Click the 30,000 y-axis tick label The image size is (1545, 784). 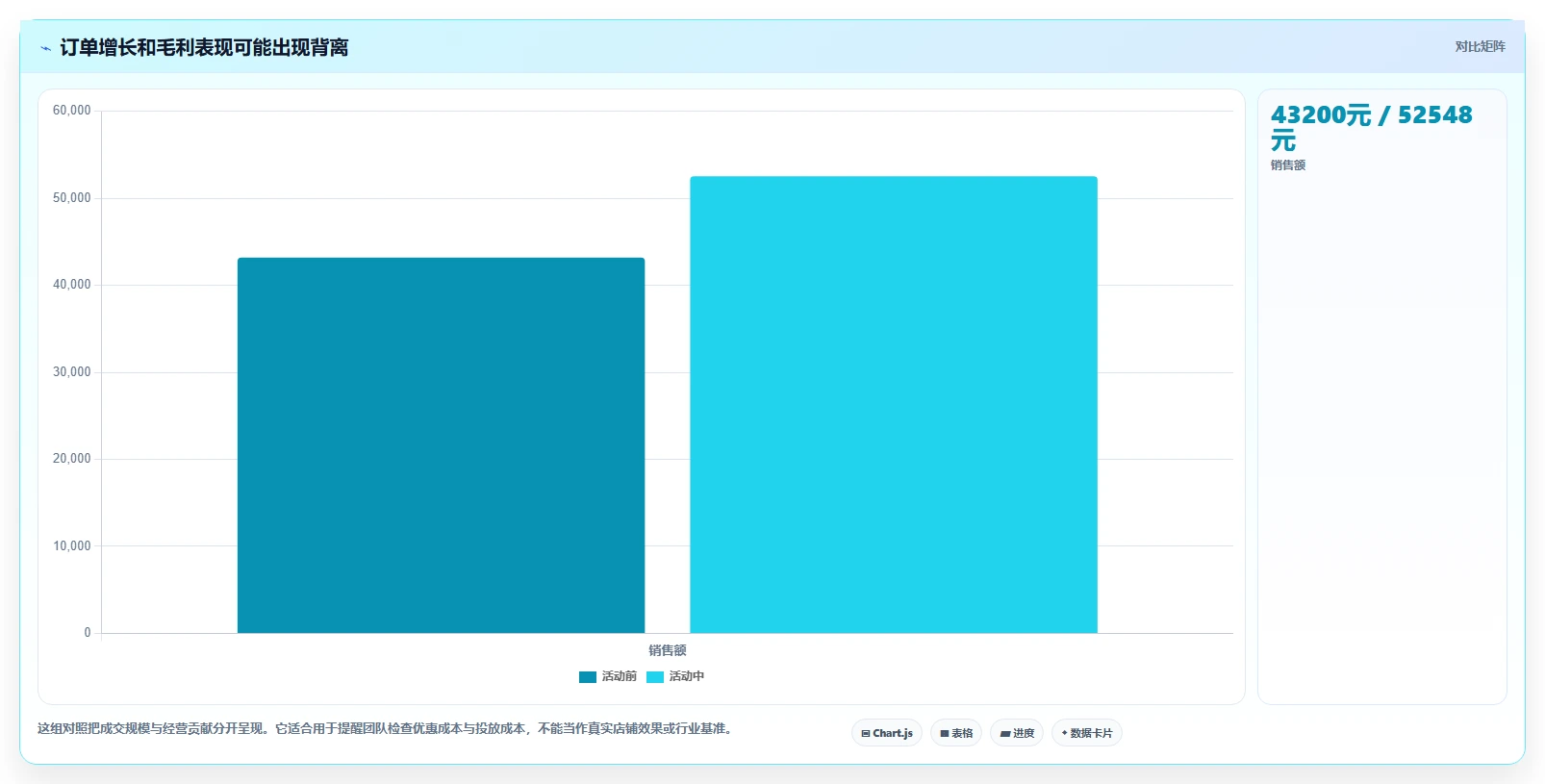72,372
